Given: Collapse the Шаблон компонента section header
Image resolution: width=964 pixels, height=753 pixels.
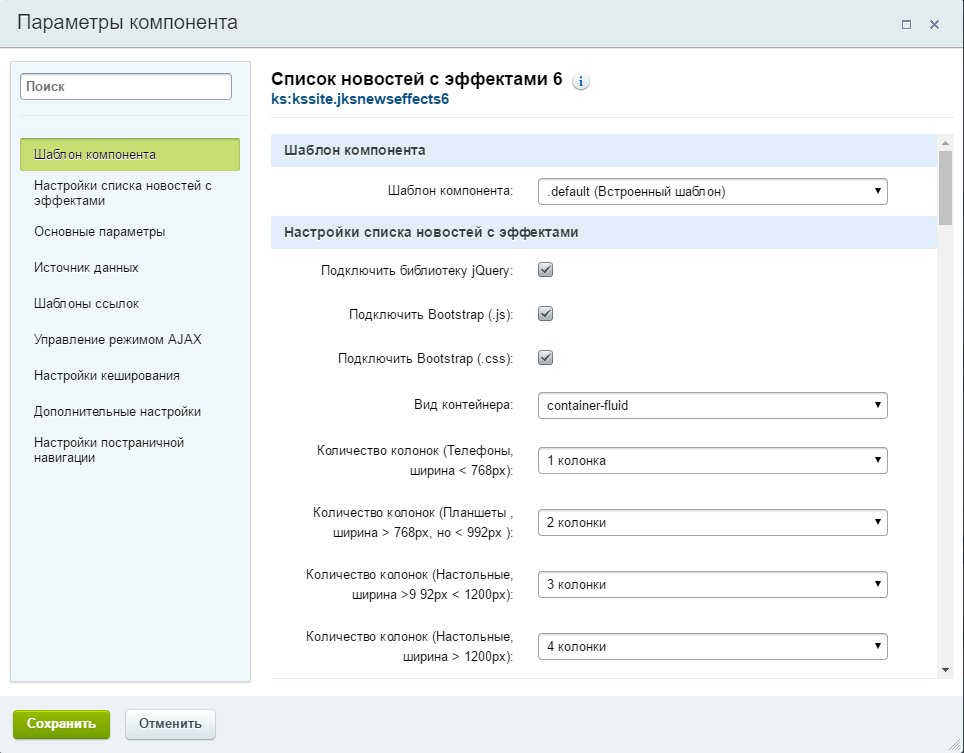Looking at the screenshot, I should 604,151.
